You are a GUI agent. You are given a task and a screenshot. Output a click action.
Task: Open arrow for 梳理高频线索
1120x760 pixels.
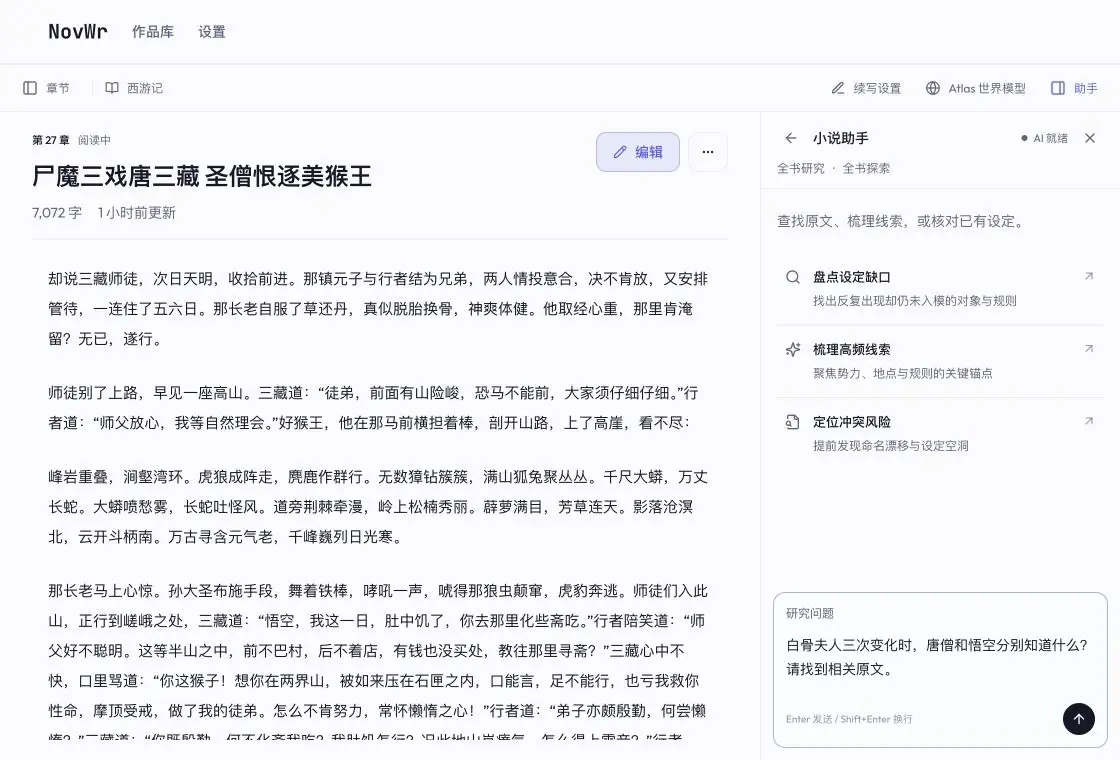click(x=1089, y=349)
